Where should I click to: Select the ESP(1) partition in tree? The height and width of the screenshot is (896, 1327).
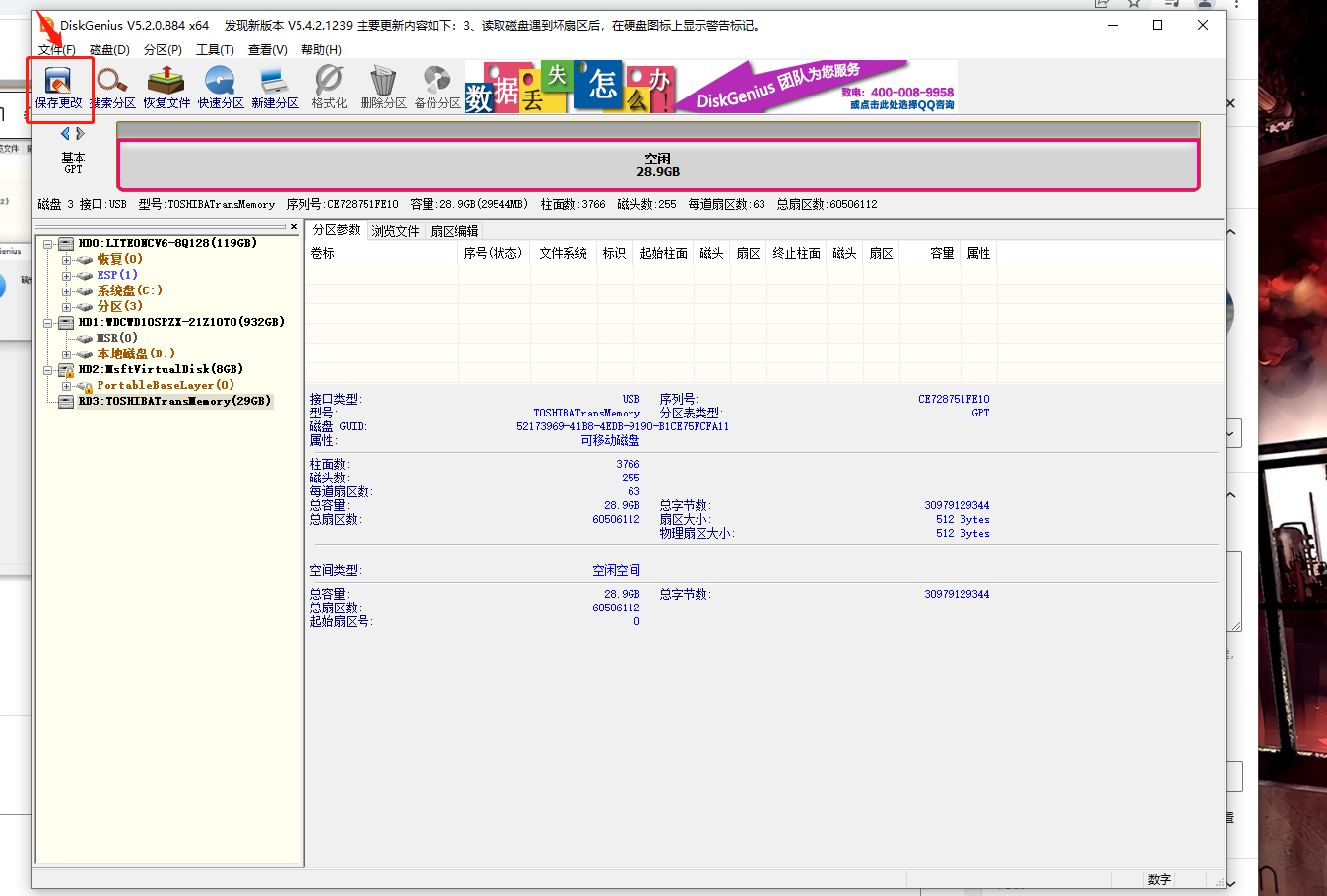117,276
